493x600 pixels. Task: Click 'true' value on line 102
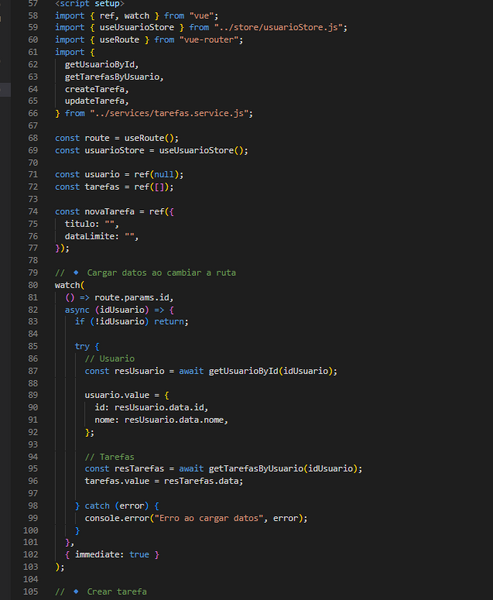click(x=139, y=554)
